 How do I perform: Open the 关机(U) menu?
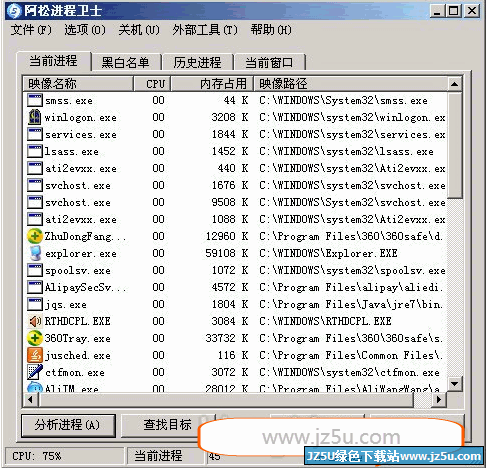(139, 30)
